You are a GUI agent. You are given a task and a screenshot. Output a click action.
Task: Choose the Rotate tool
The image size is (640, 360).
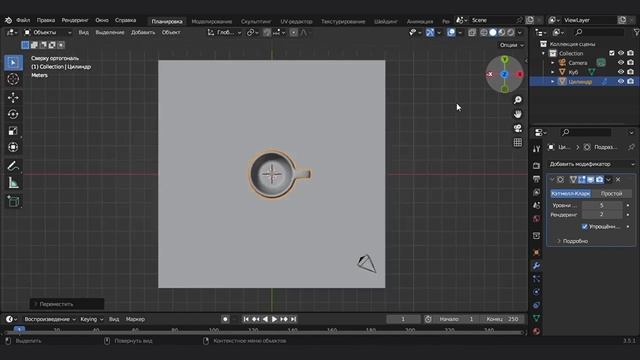click(13, 114)
